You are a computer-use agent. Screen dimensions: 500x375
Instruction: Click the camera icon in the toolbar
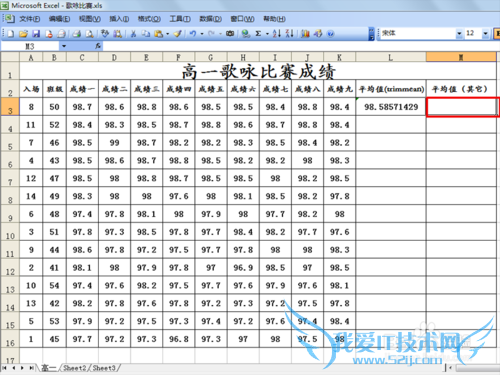point(230,34)
